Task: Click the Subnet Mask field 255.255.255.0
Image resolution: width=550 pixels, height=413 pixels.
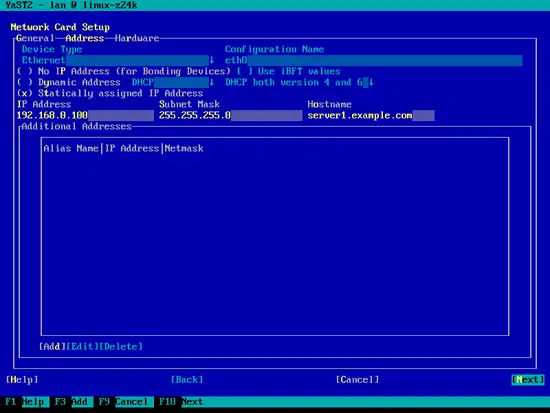Action: (230, 115)
